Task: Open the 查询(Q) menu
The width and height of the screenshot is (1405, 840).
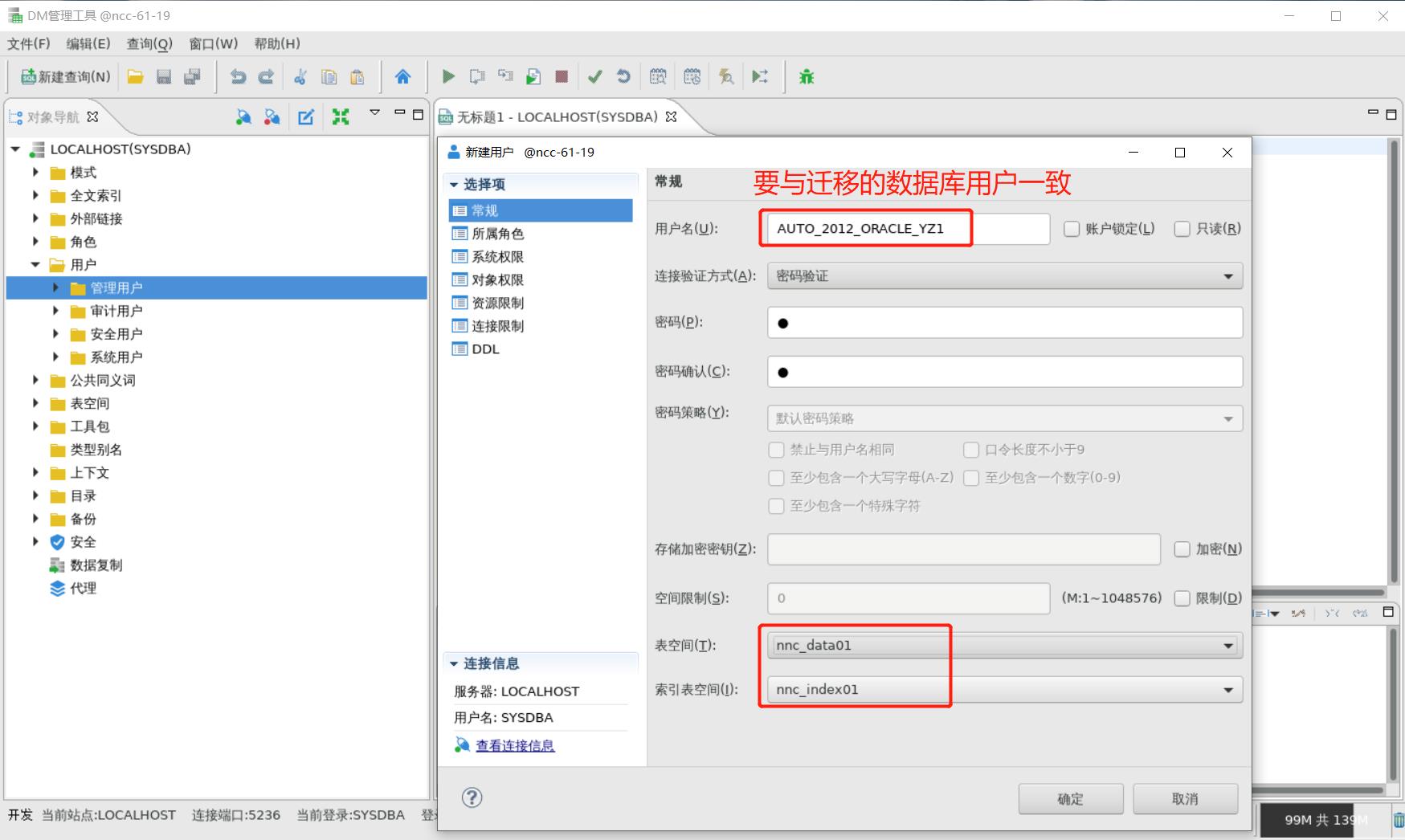Action: click(x=149, y=44)
